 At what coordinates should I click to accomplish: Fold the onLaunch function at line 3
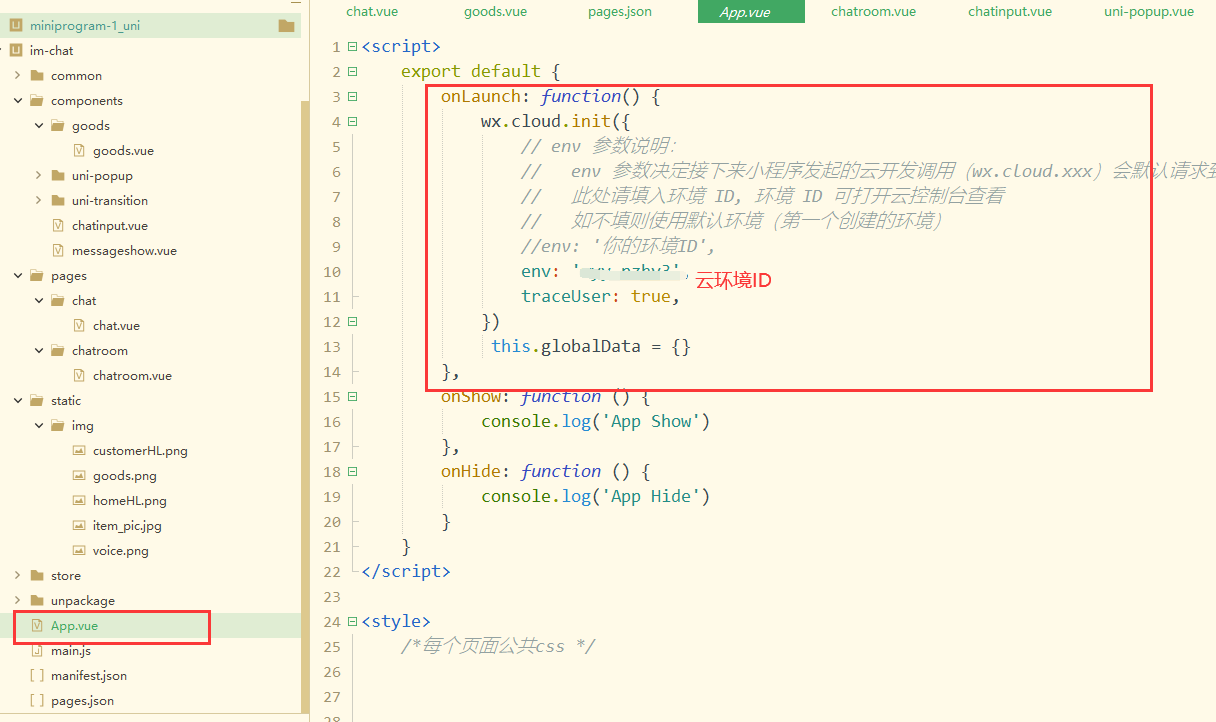coord(351,96)
